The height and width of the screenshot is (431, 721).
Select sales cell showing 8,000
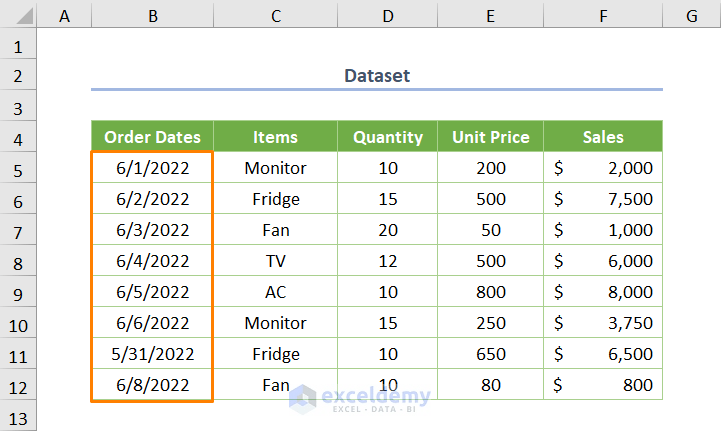point(603,291)
